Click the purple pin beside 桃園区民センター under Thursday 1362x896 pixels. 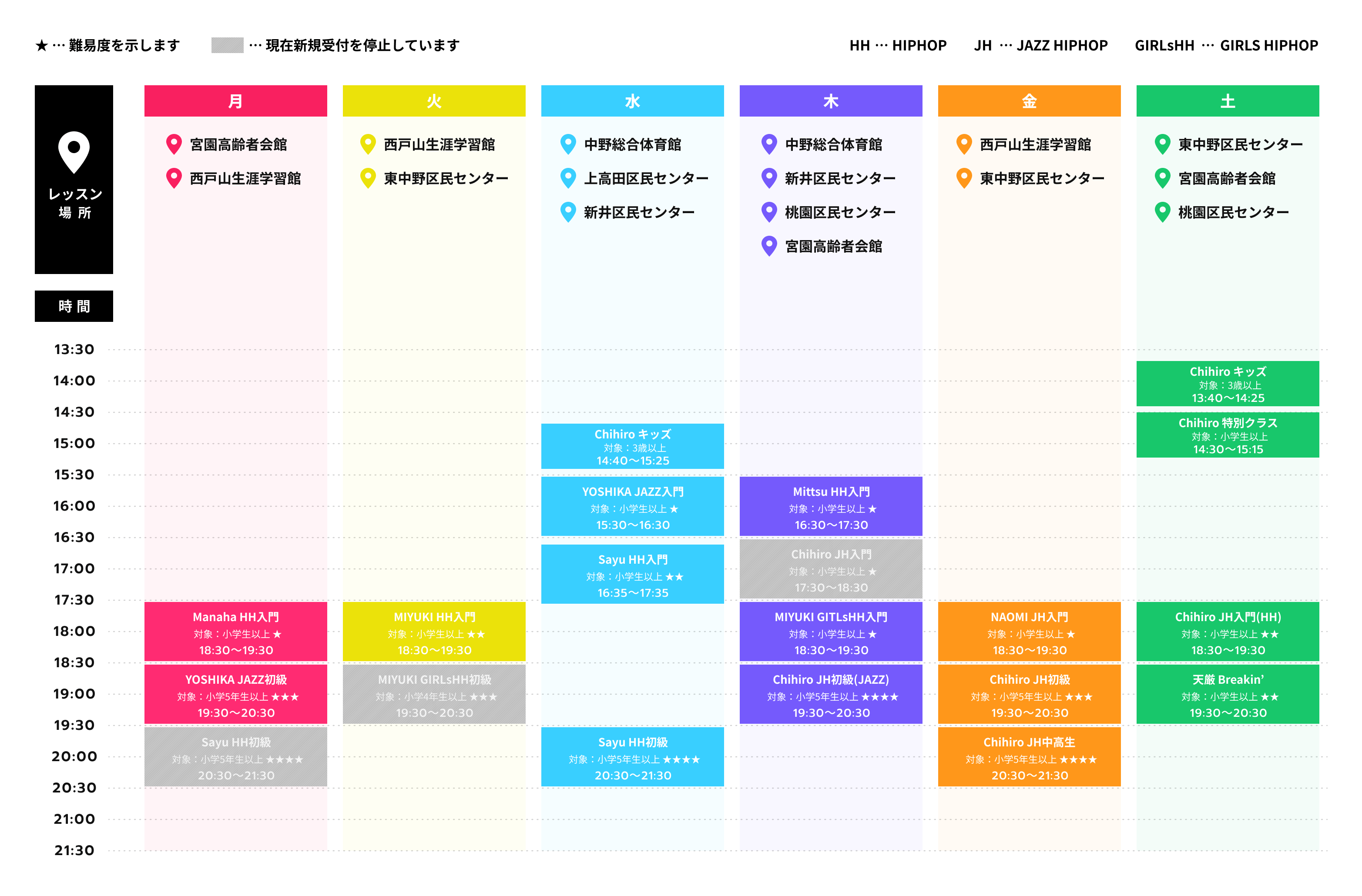click(x=769, y=212)
